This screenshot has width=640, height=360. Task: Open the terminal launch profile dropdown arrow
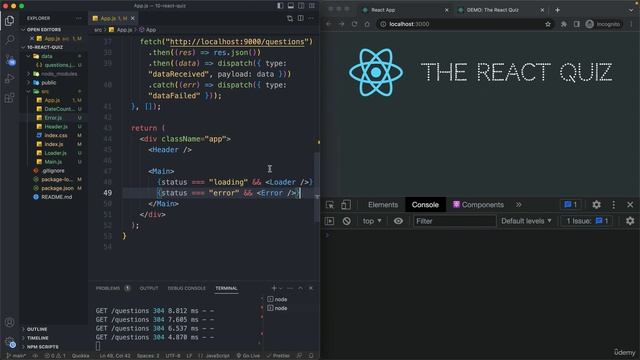[x=281, y=288]
